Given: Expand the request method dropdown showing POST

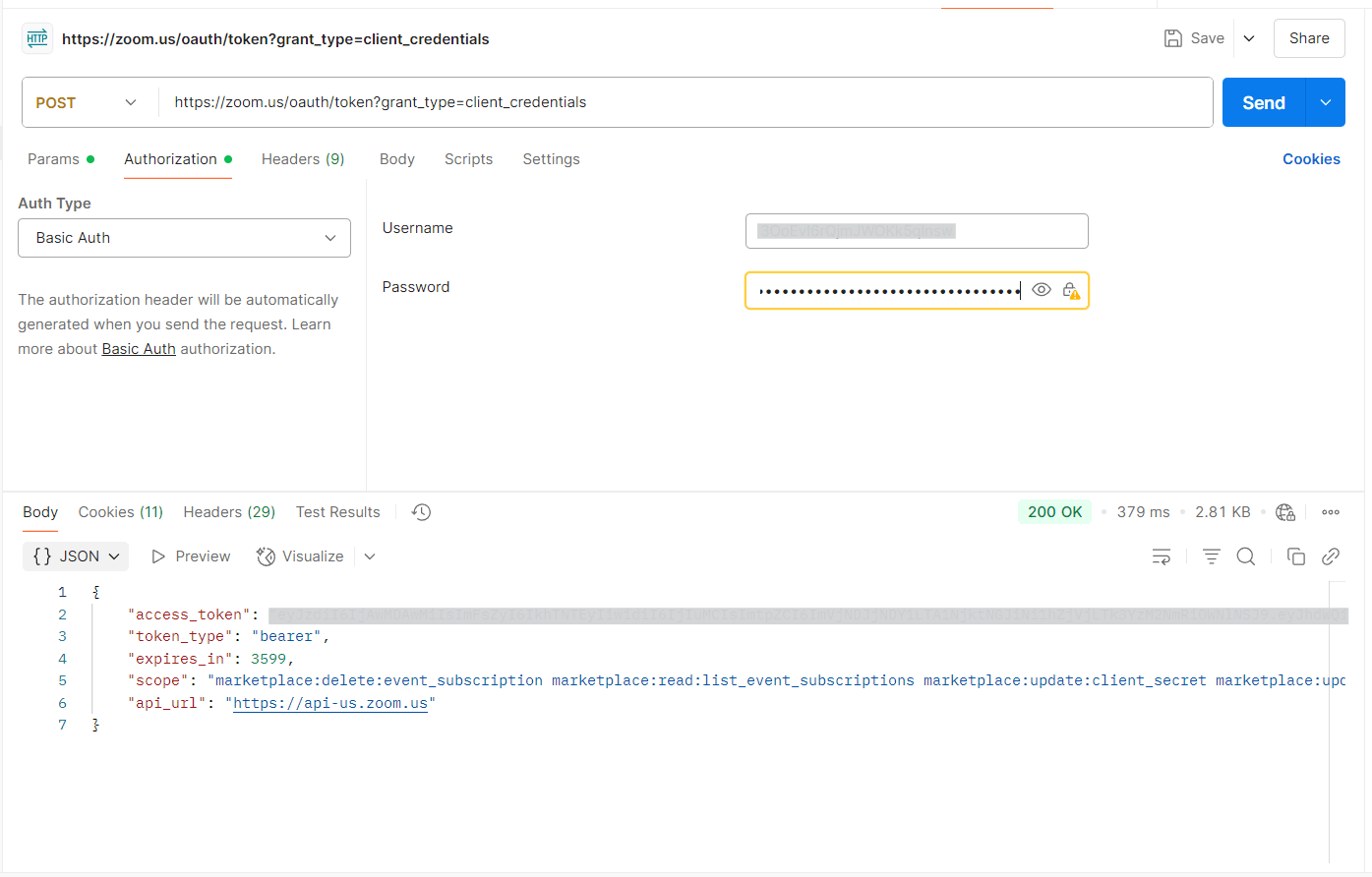Looking at the screenshot, I should pyautogui.click(x=88, y=101).
